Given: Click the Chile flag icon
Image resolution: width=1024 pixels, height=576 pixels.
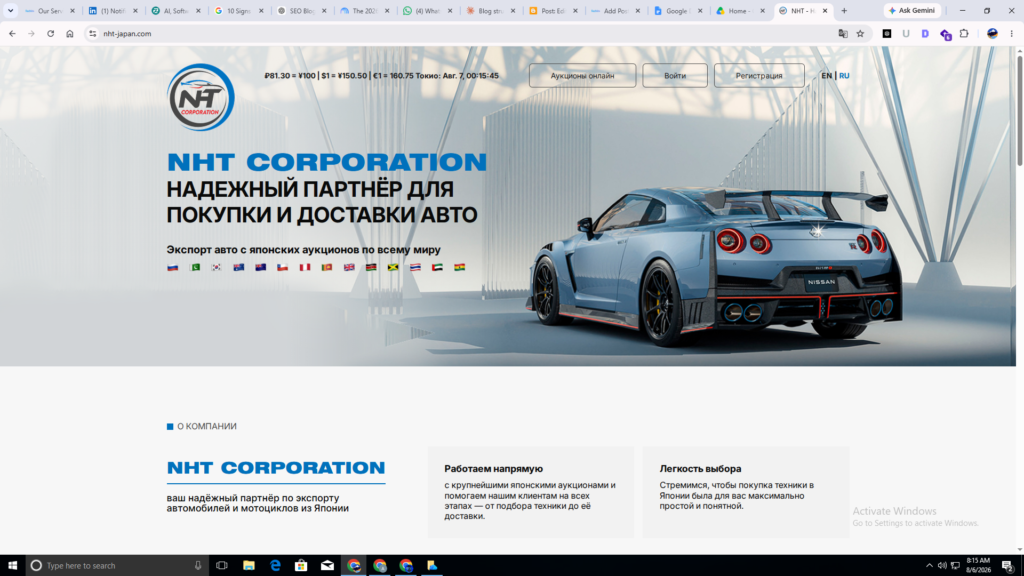Looking at the screenshot, I should click(283, 267).
